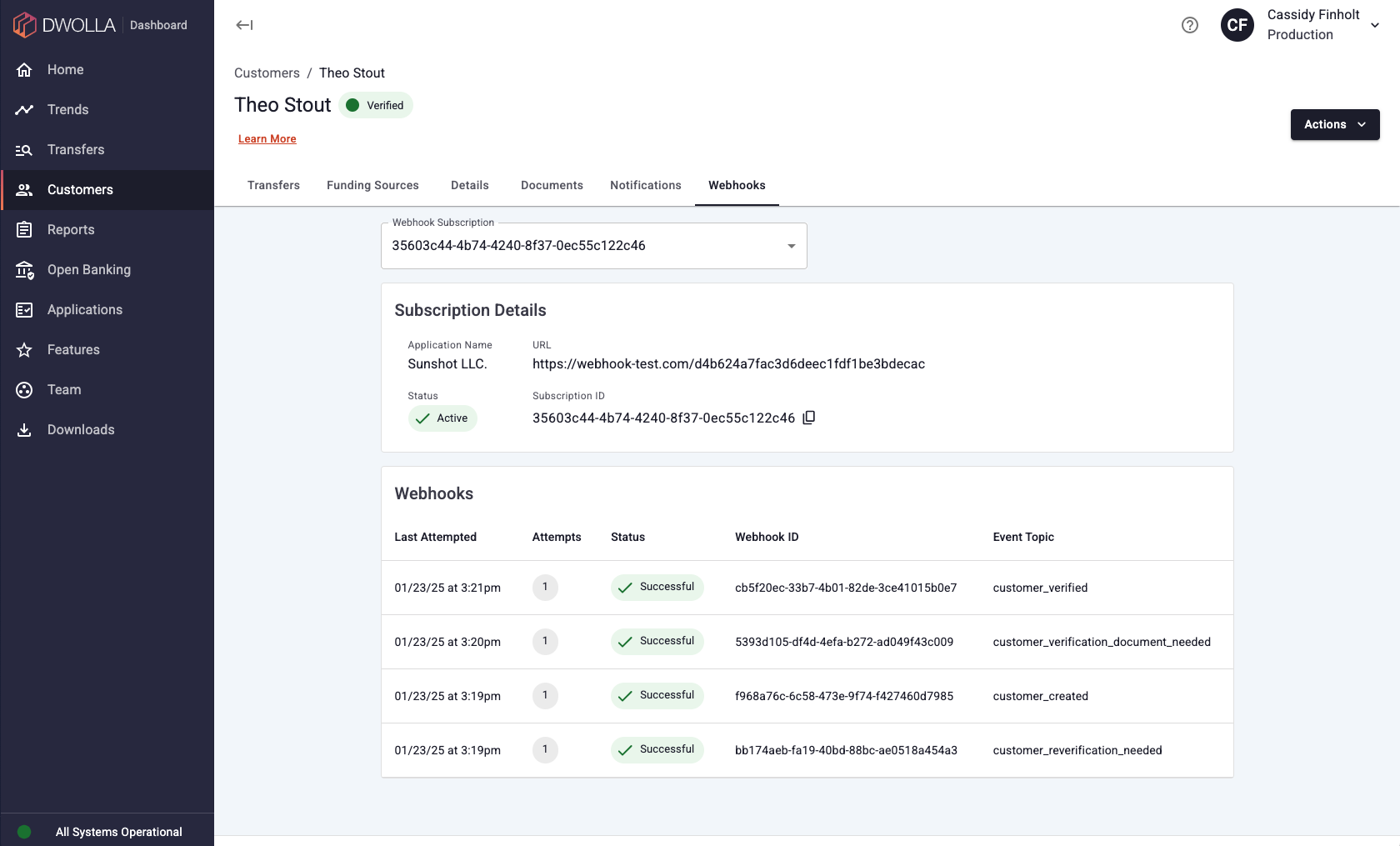Click the green Verified status dot
The width and height of the screenshot is (1400, 846).
(x=352, y=105)
